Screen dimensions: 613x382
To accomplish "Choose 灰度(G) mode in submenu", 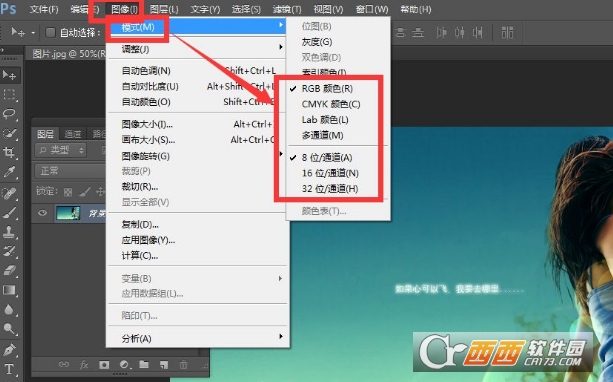I will tap(317, 42).
